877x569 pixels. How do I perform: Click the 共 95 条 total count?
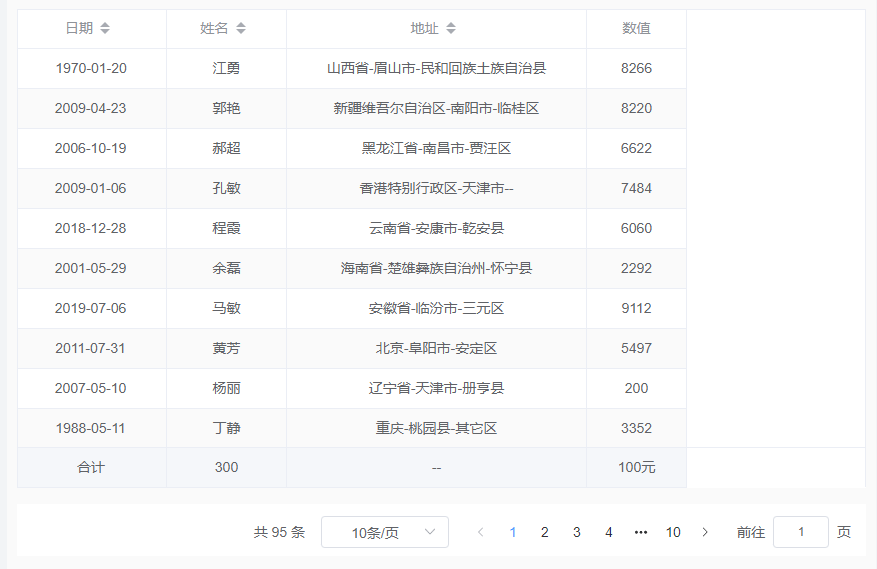point(279,532)
